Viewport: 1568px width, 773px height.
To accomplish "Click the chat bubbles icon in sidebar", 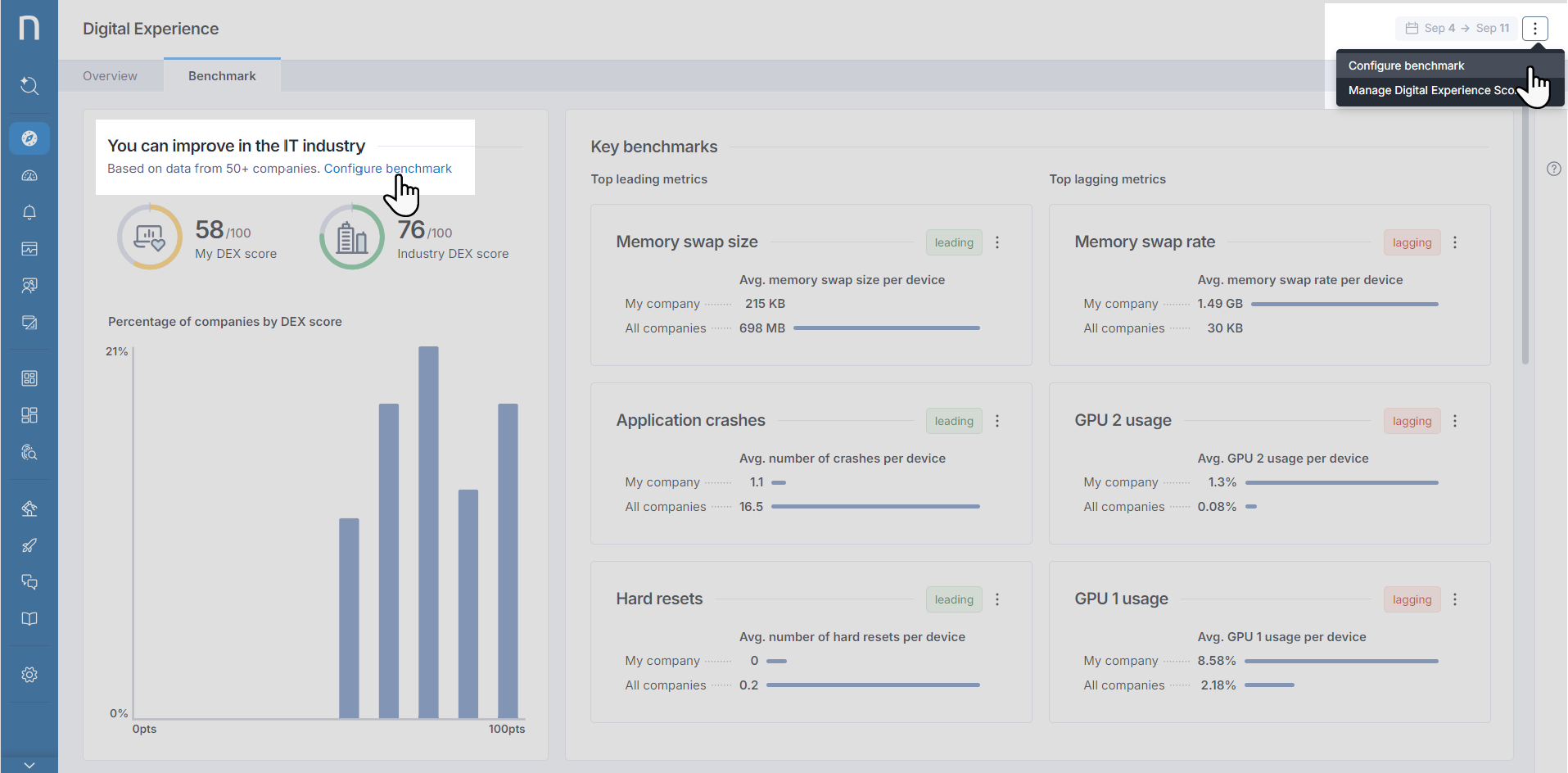I will pos(29,582).
